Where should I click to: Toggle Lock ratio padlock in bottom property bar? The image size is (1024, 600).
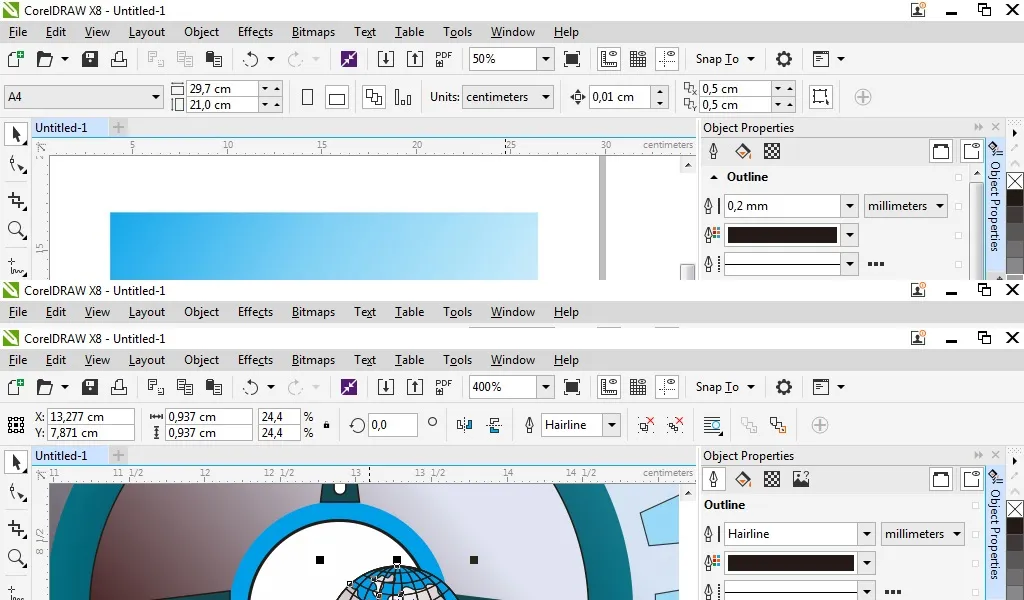pos(327,424)
